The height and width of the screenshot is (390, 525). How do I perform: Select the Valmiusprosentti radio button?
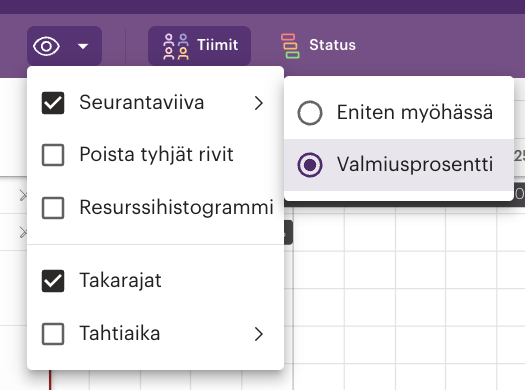tap(310, 165)
